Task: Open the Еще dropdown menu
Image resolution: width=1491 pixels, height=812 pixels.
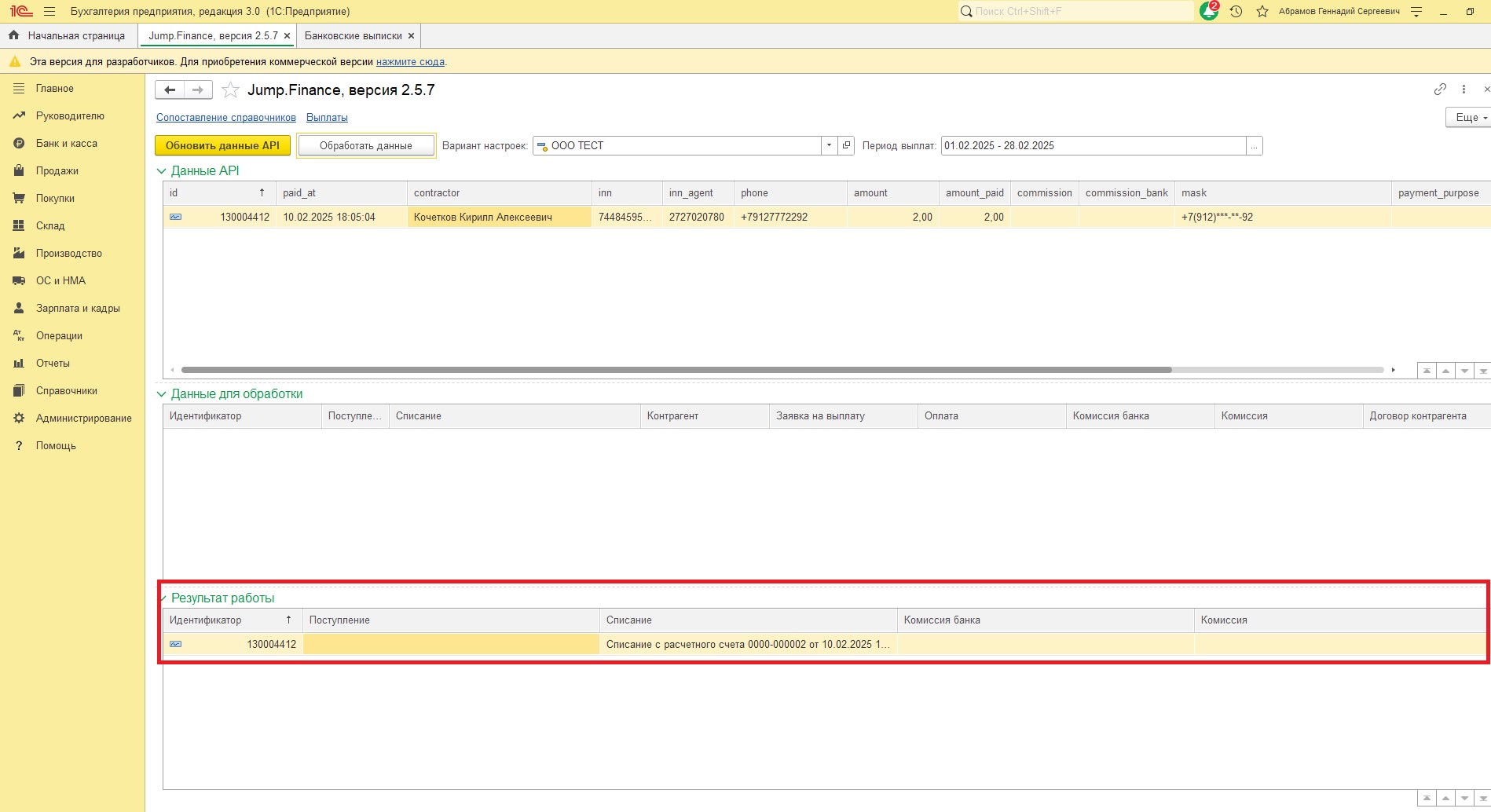Action: coord(1467,117)
